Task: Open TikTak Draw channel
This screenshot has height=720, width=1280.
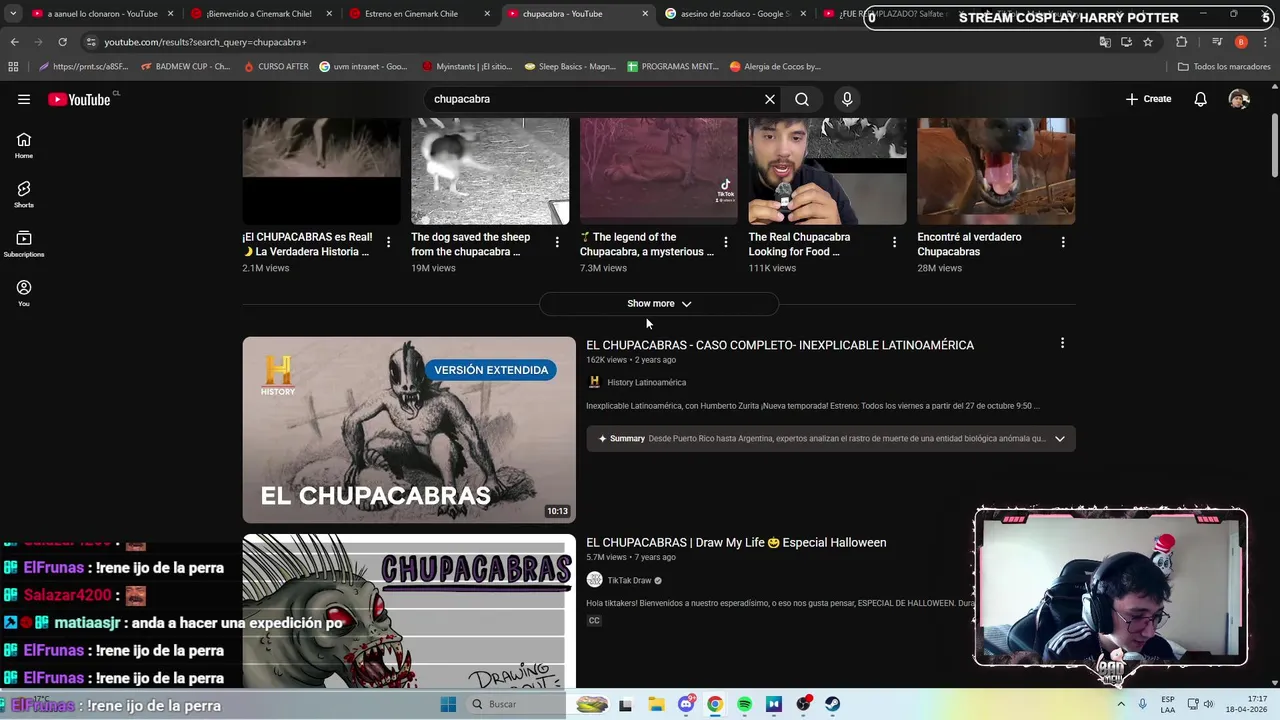Action: pyautogui.click(x=629, y=580)
